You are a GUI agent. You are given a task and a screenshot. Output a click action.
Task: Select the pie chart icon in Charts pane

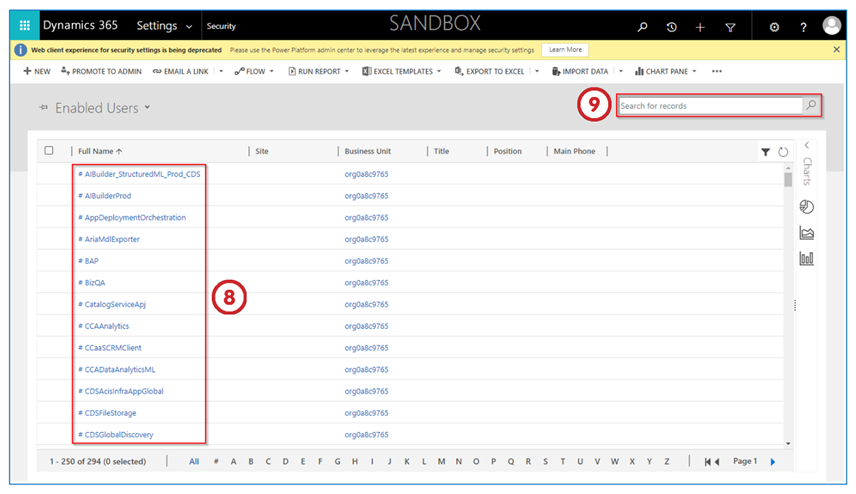pyautogui.click(x=806, y=206)
